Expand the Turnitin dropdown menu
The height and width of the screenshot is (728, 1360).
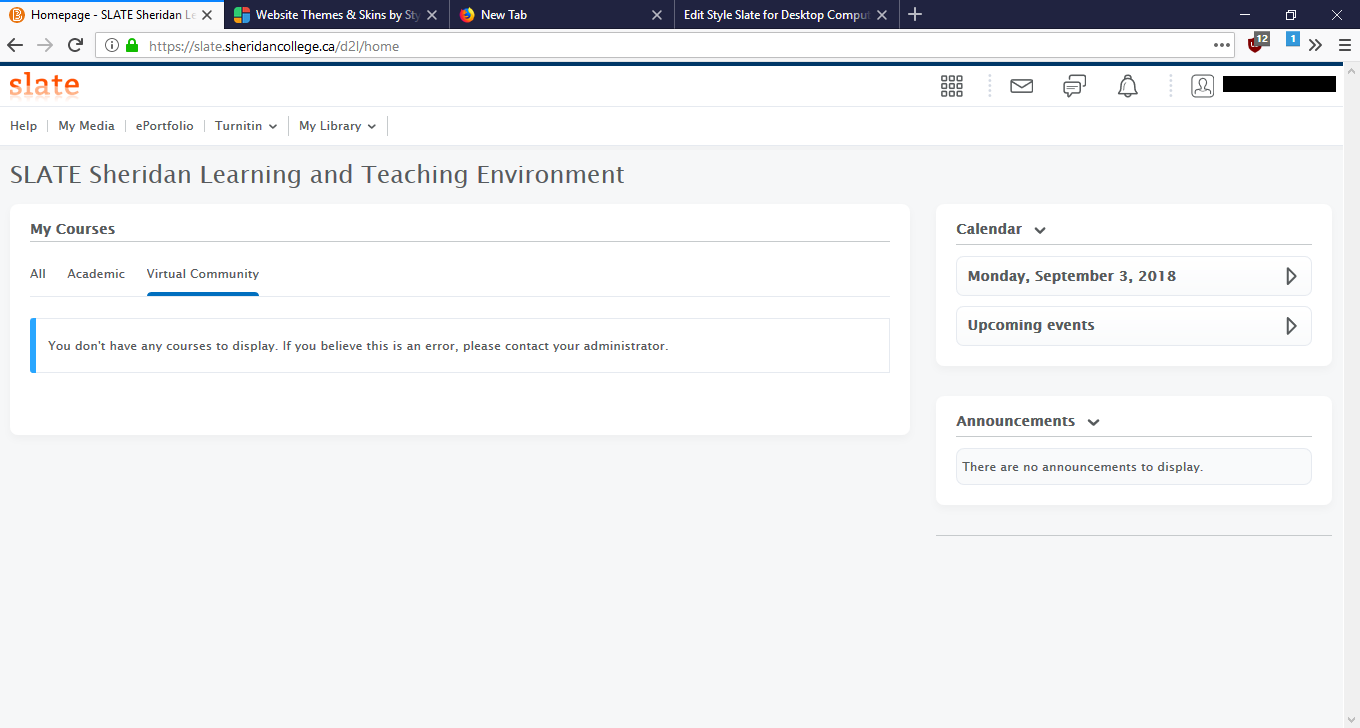(x=246, y=126)
